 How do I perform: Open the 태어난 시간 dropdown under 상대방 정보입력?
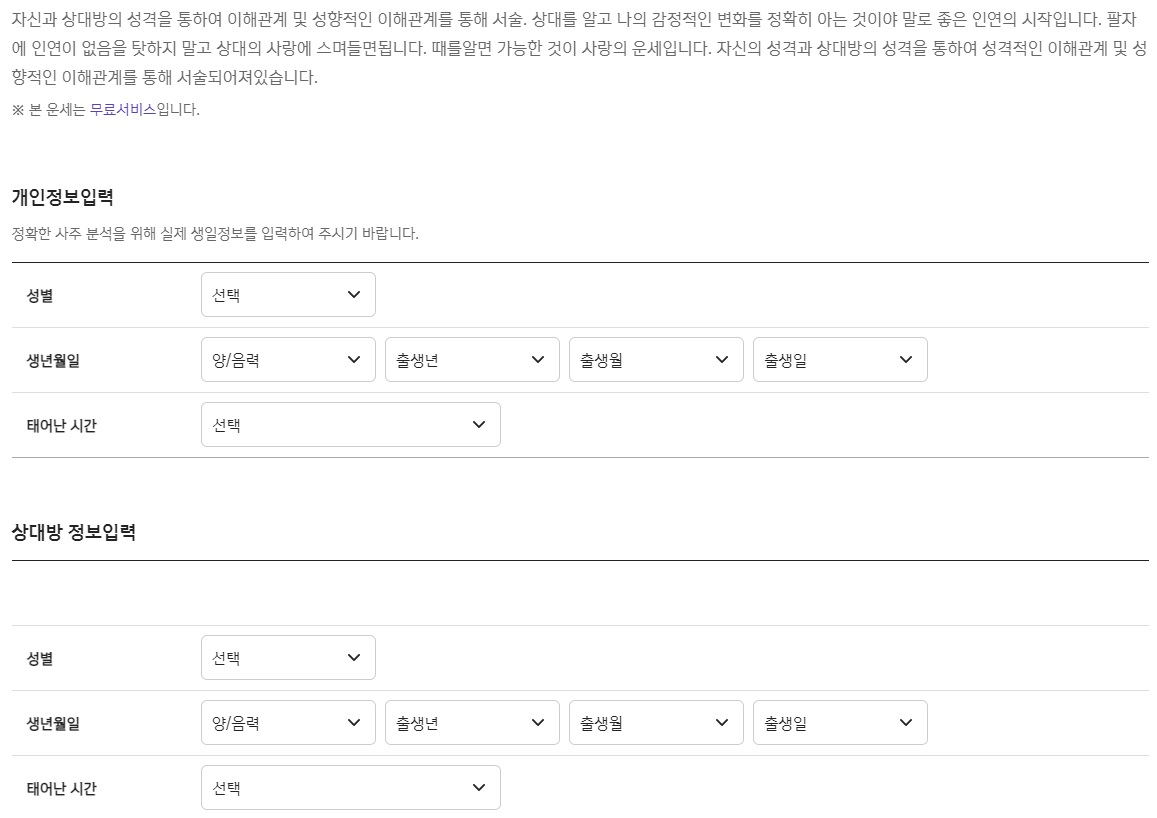(350, 787)
